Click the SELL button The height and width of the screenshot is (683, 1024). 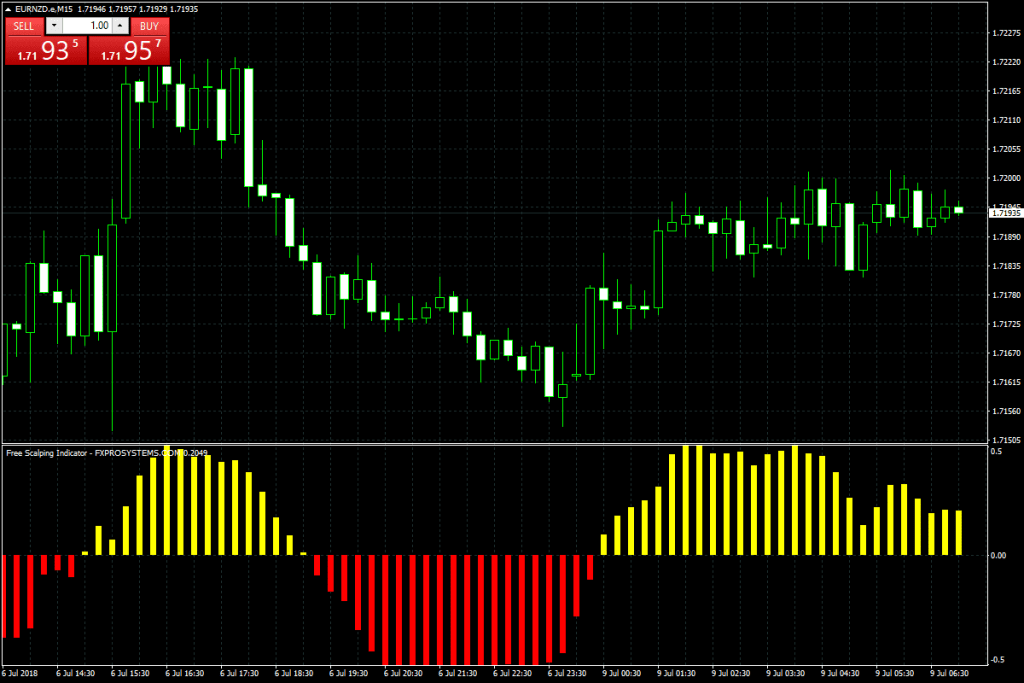point(23,26)
